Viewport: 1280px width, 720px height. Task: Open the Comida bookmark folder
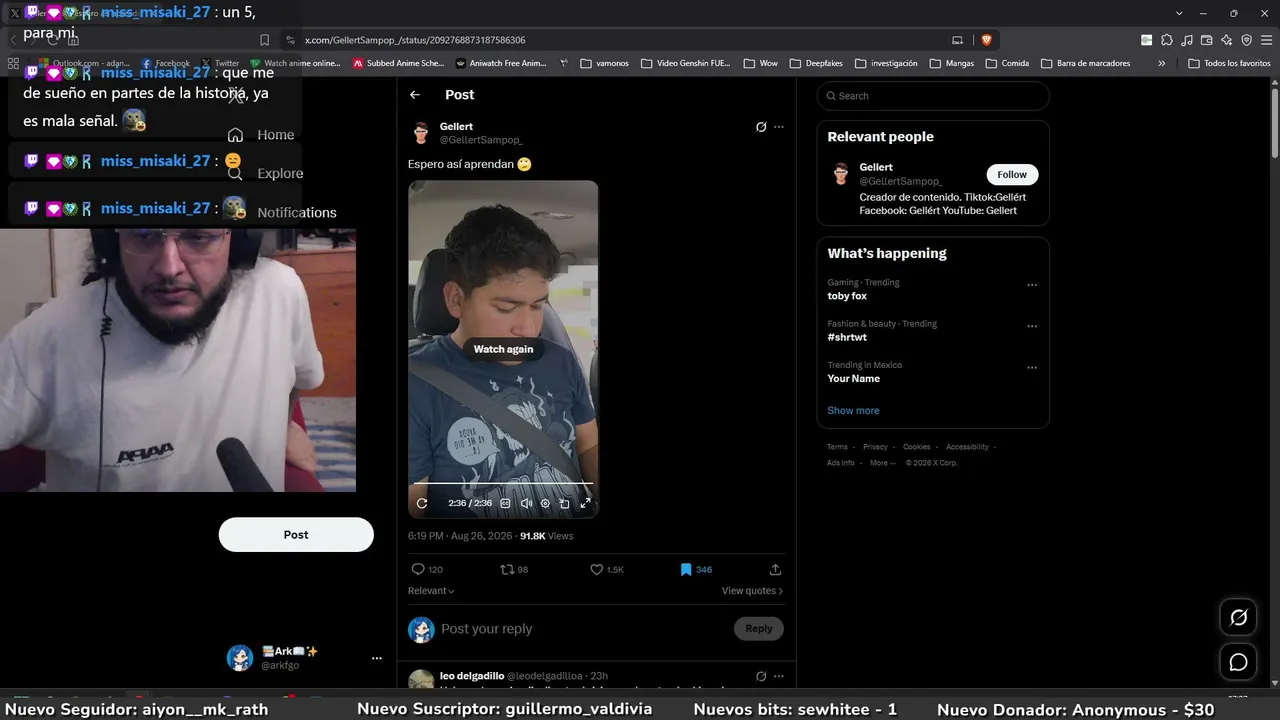pyautogui.click(x=1007, y=63)
